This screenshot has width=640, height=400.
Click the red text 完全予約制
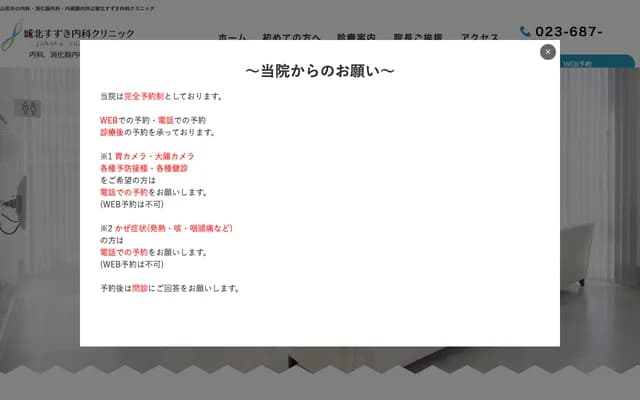click(x=144, y=96)
